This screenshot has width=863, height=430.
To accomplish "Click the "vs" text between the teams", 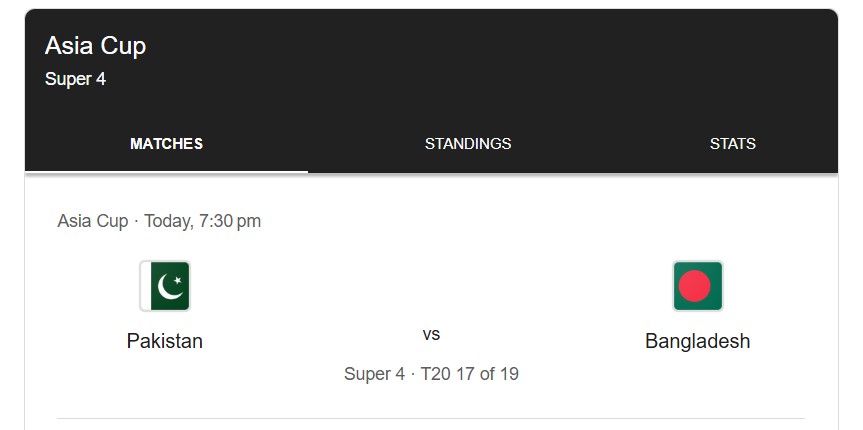I will coord(431,334).
